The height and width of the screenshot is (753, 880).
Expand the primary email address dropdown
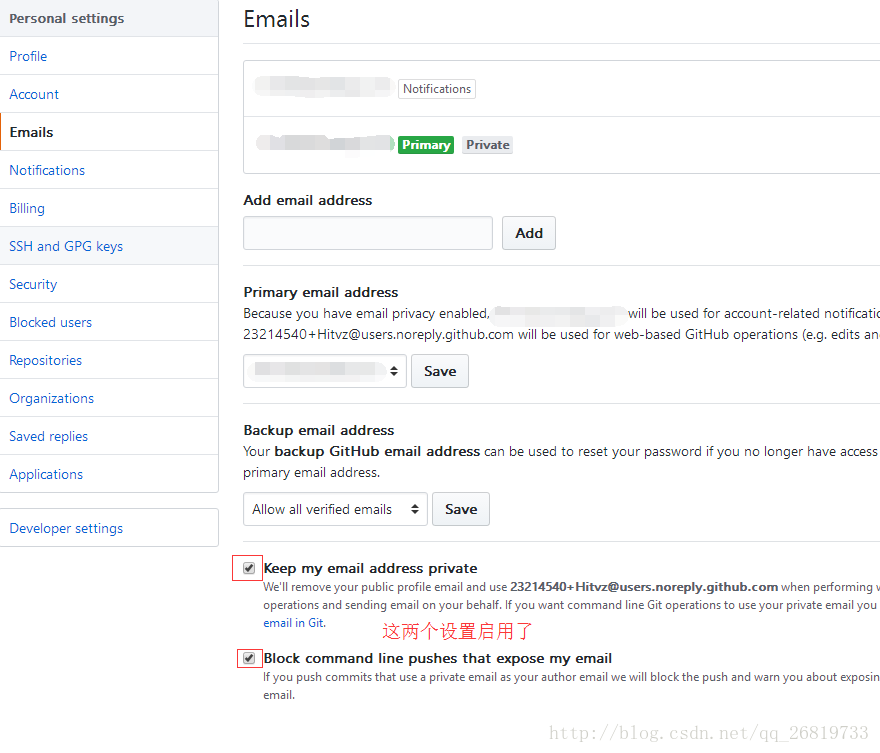pyautogui.click(x=325, y=371)
